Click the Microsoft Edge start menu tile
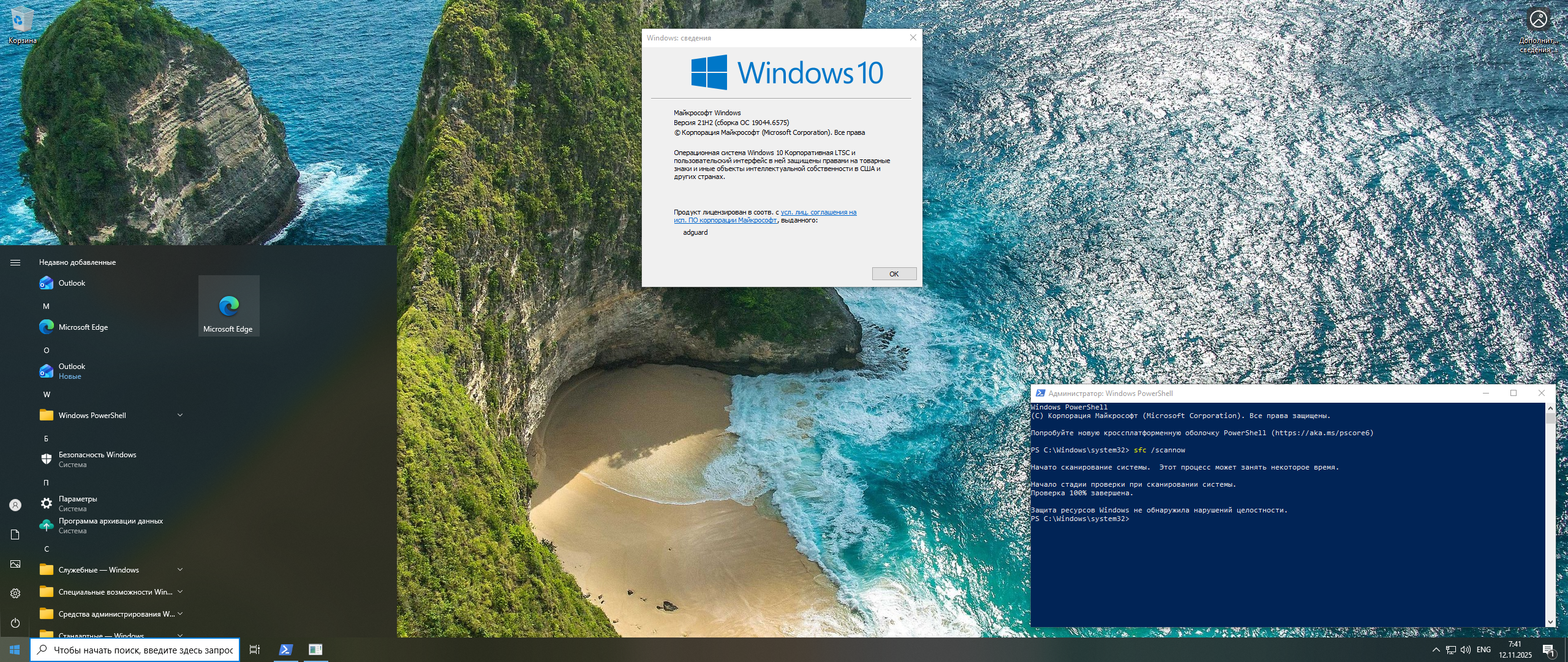Screen dimensions: 1568x662 pyautogui.click(x=228, y=306)
